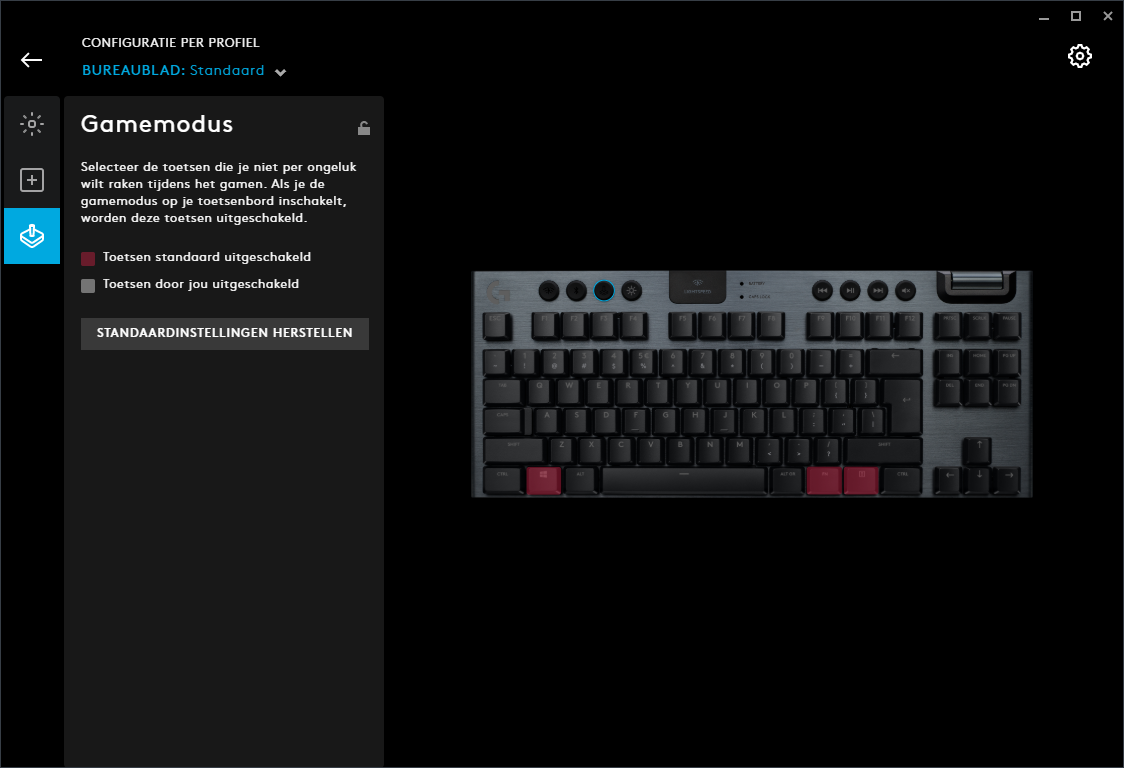Select the spacebar on the keyboard image
The width and height of the screenshot is (1124, 768).
[684, 480]
